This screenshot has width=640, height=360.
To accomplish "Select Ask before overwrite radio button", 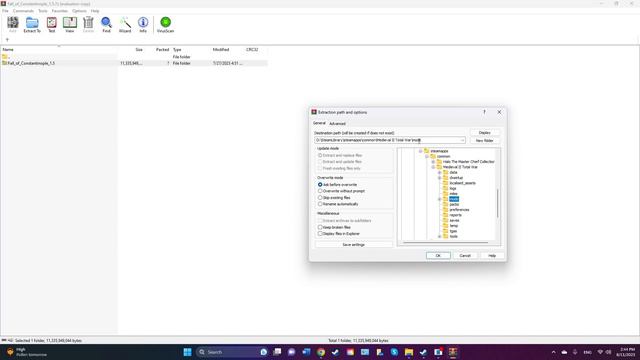I will coord(320,184).
